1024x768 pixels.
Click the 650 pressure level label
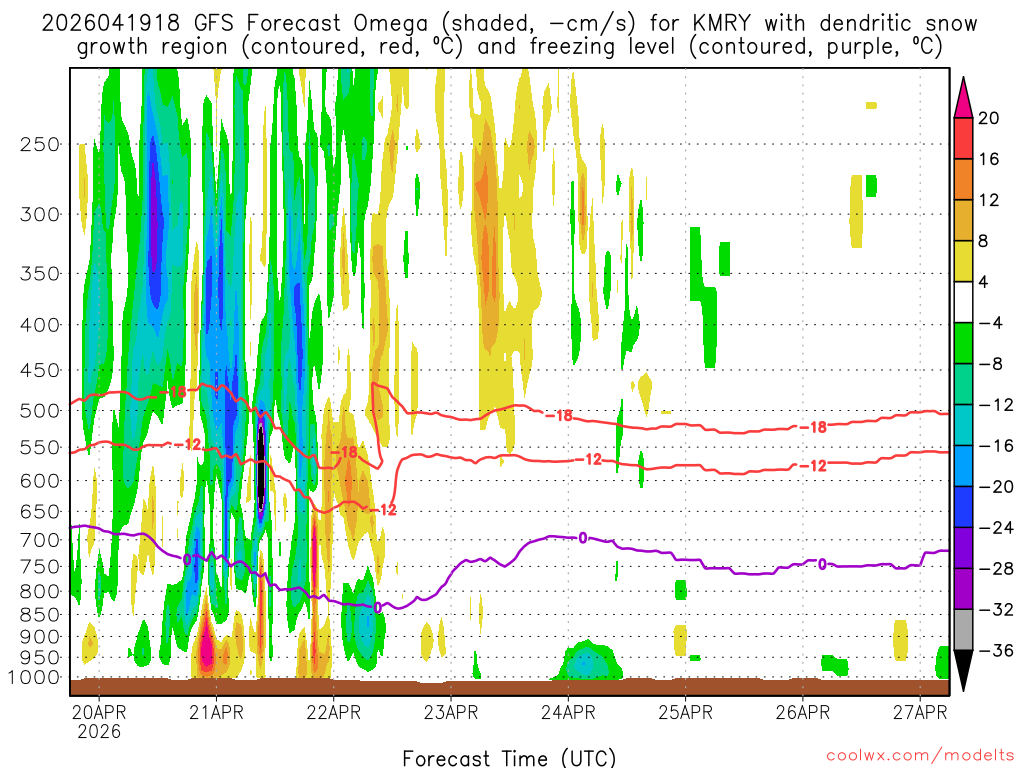click(x=40, y=511)
